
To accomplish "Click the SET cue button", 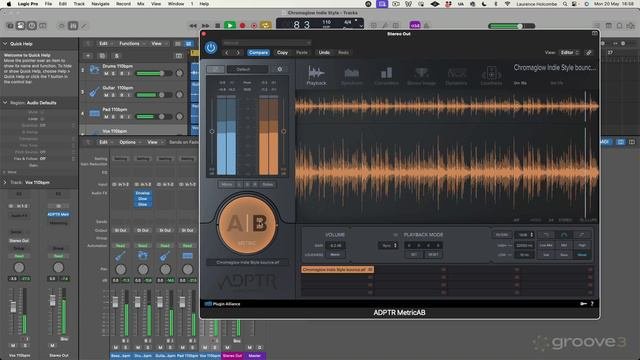I will coord(413,254).
